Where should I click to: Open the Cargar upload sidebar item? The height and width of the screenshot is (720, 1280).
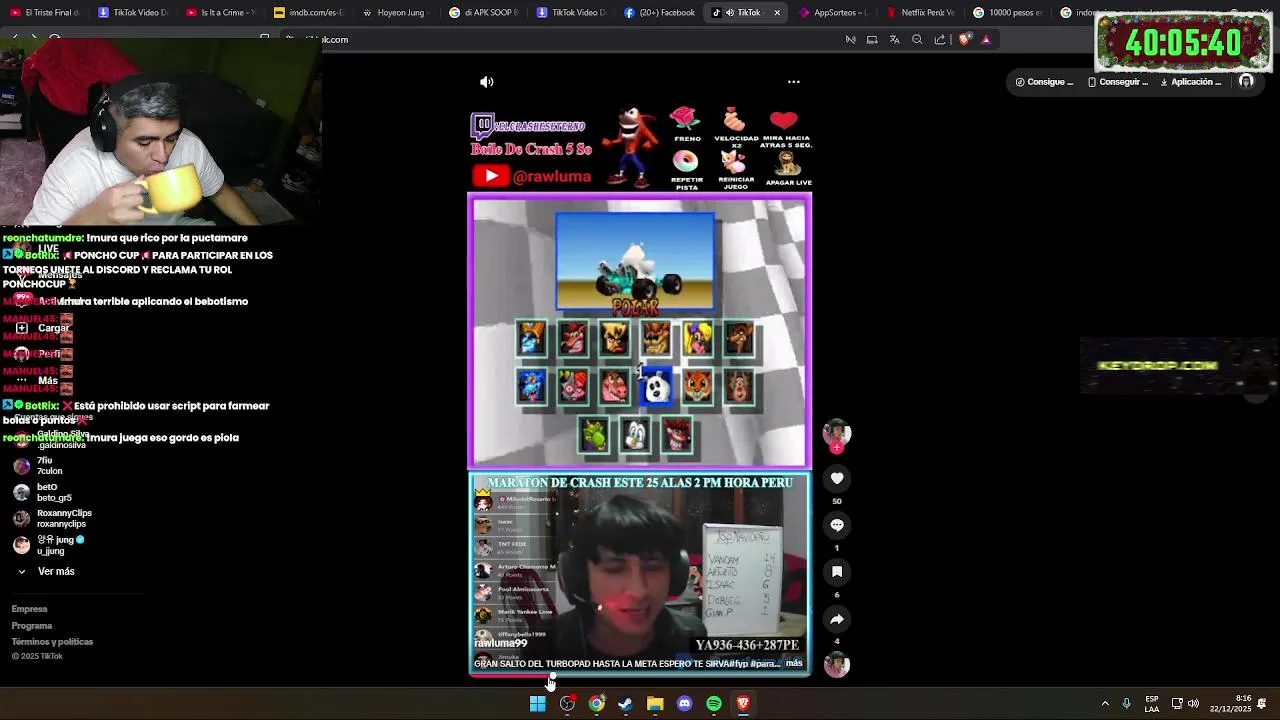(43, 328)
